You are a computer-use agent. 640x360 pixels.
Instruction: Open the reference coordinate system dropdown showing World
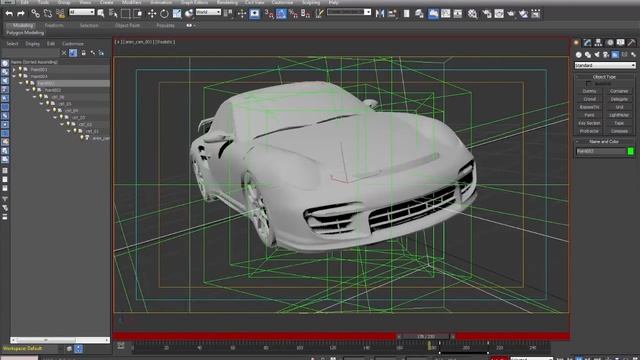(x=208, y=12)
